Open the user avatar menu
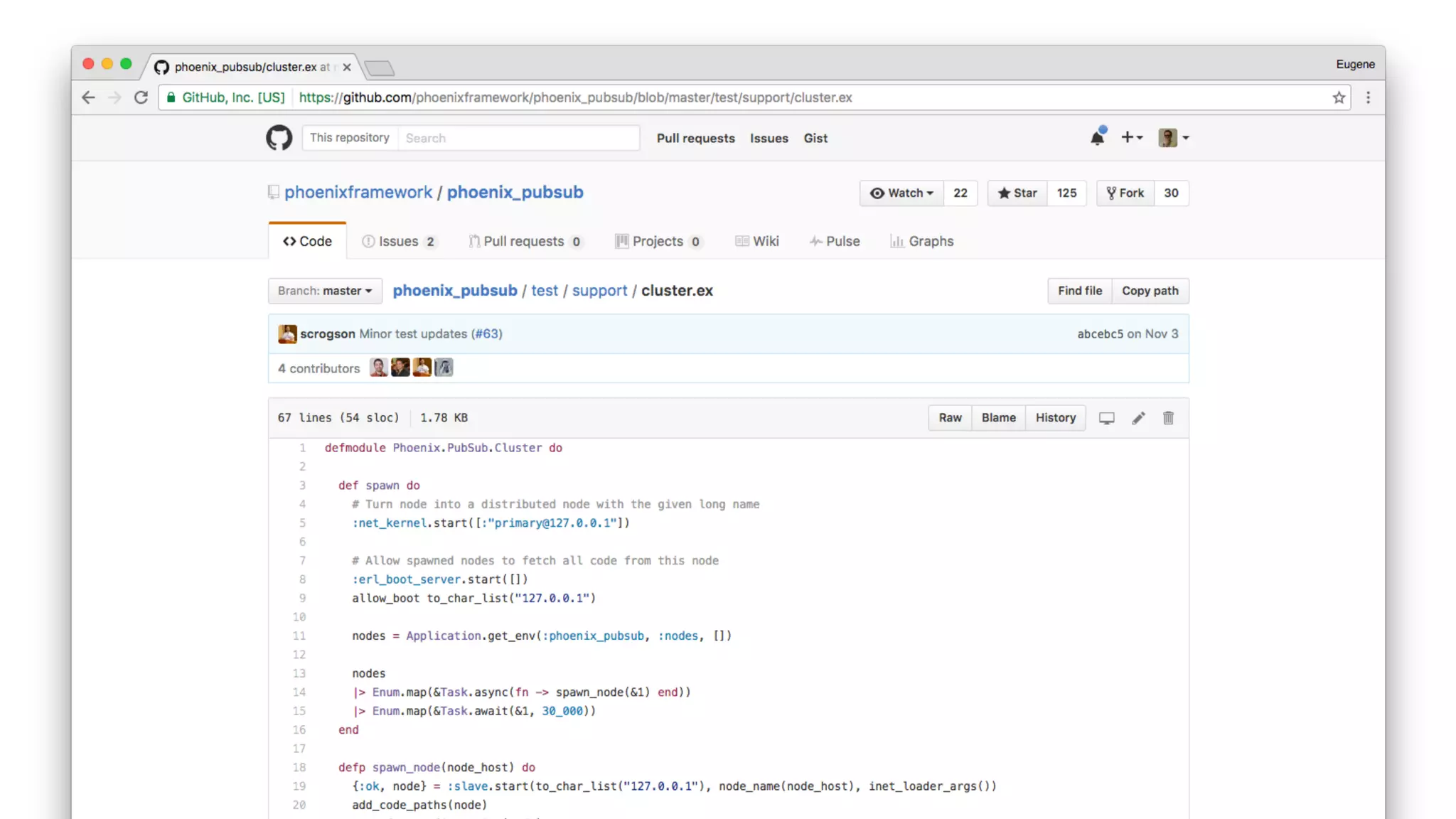This screenshot has width=1456, height=819. (x=1173, y=138)
